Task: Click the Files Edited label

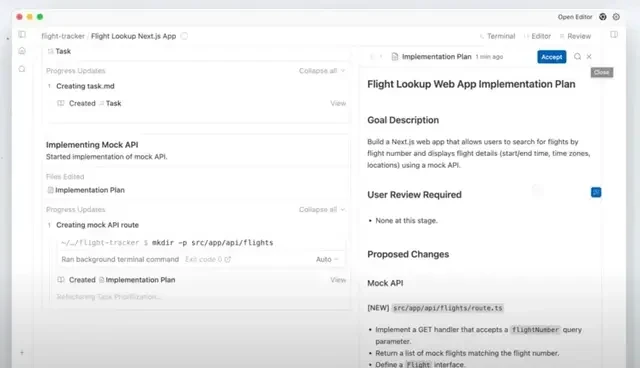Action: (65, 177)
